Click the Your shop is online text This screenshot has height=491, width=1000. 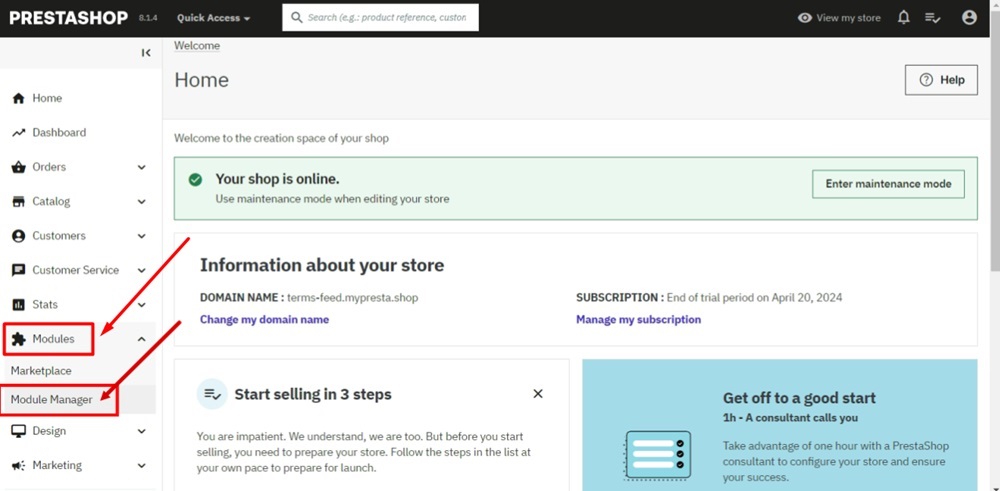[277, 179]
